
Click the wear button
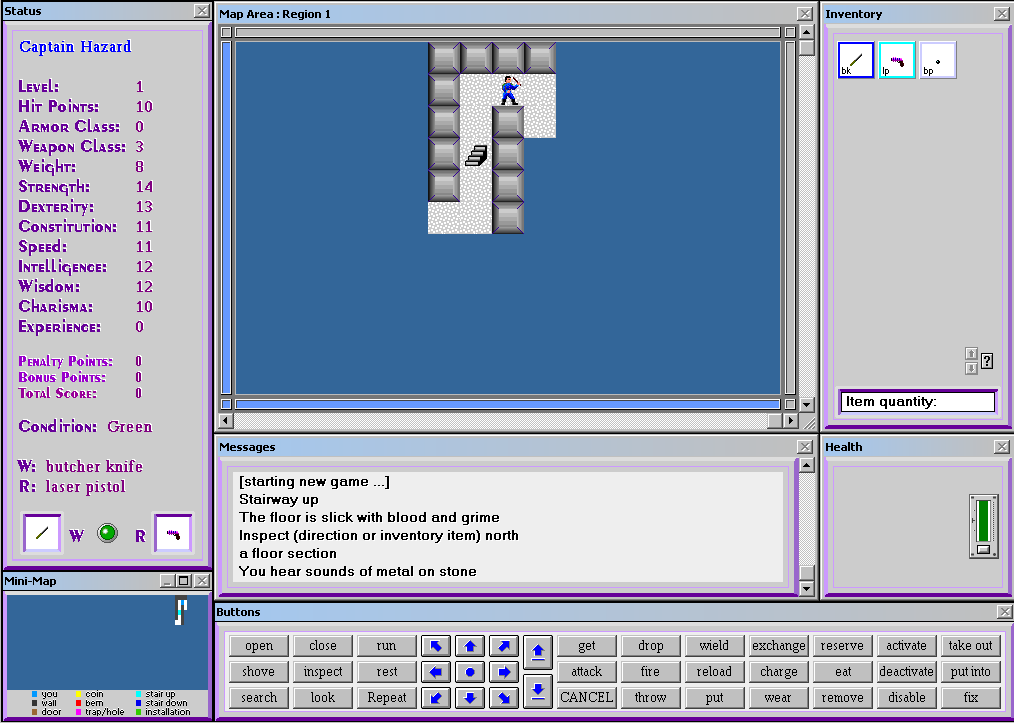click(779, 698)
